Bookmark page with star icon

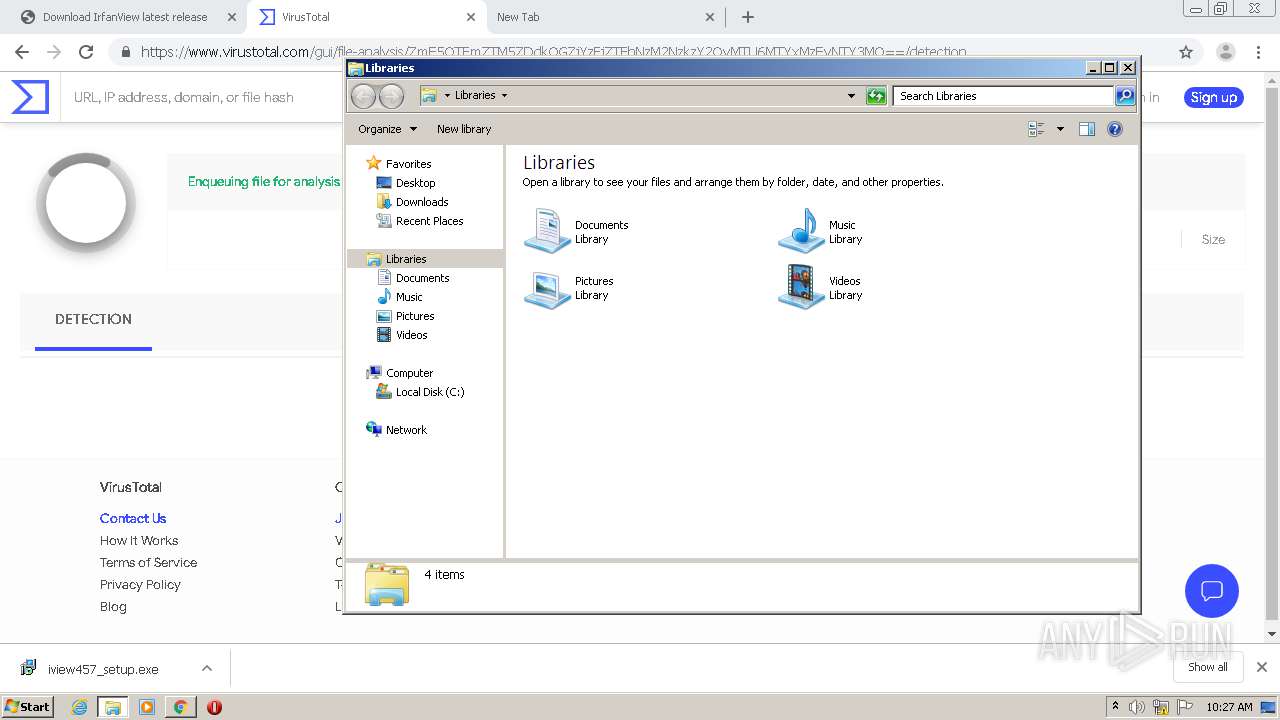(x=1186, y=52)
